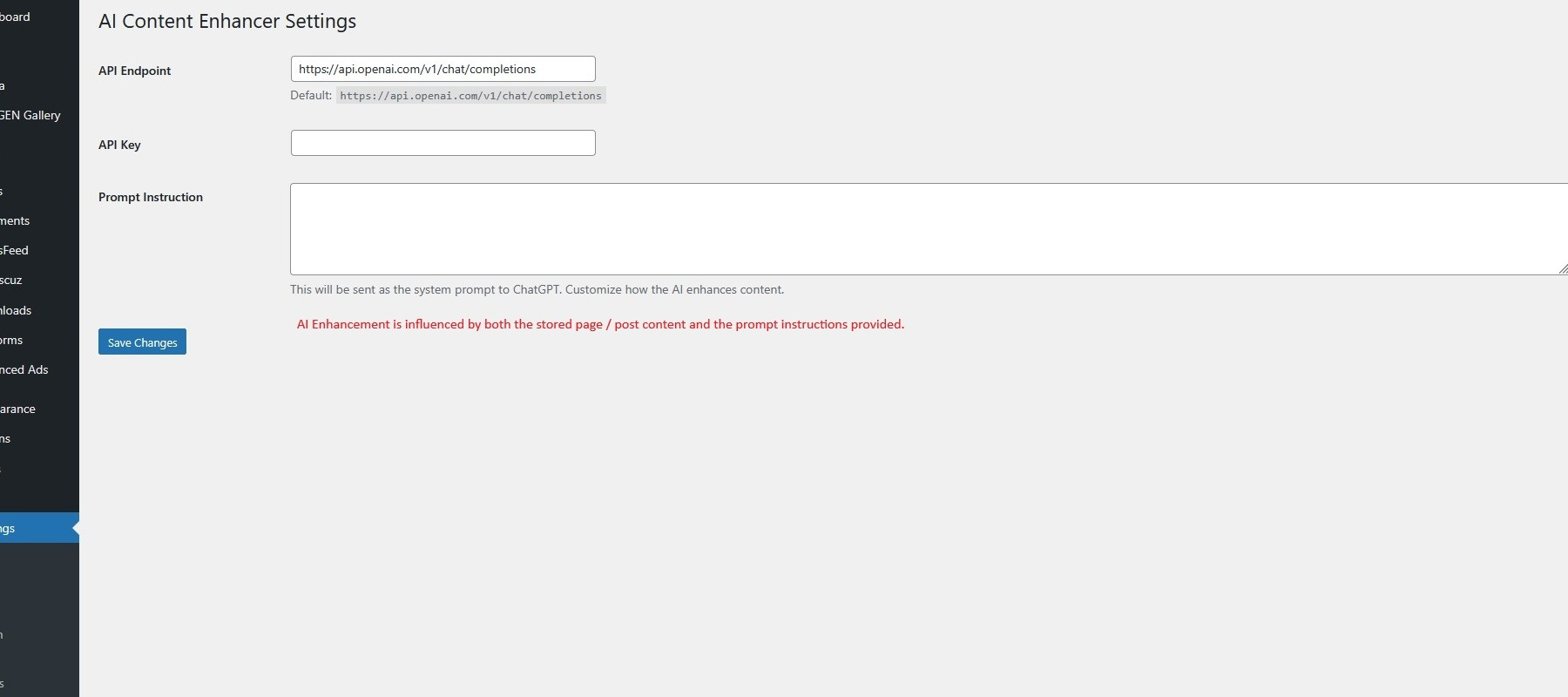Image resolution: width=1568 pixels, height=697 pixels.
Task: Select the sidebar item ending in 'sFeed'
Action: coord(16,250)
